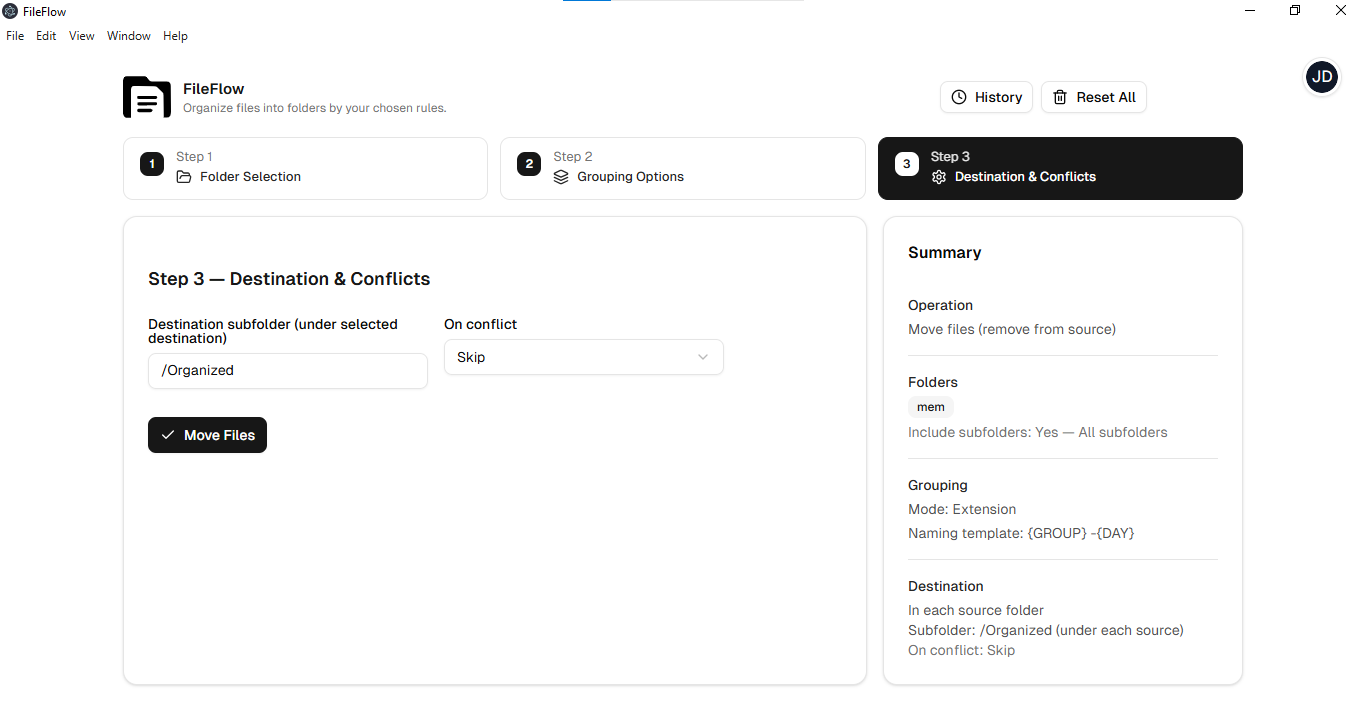The image size is (1366, 726).
Task: Open the History panel
Action: click(x=986, y=97)
